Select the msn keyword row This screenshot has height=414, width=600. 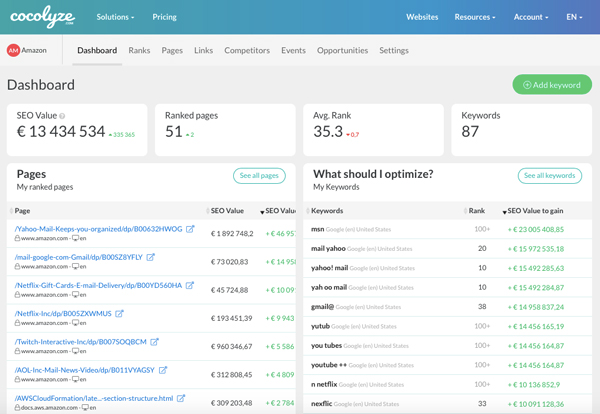click(447, 229)
